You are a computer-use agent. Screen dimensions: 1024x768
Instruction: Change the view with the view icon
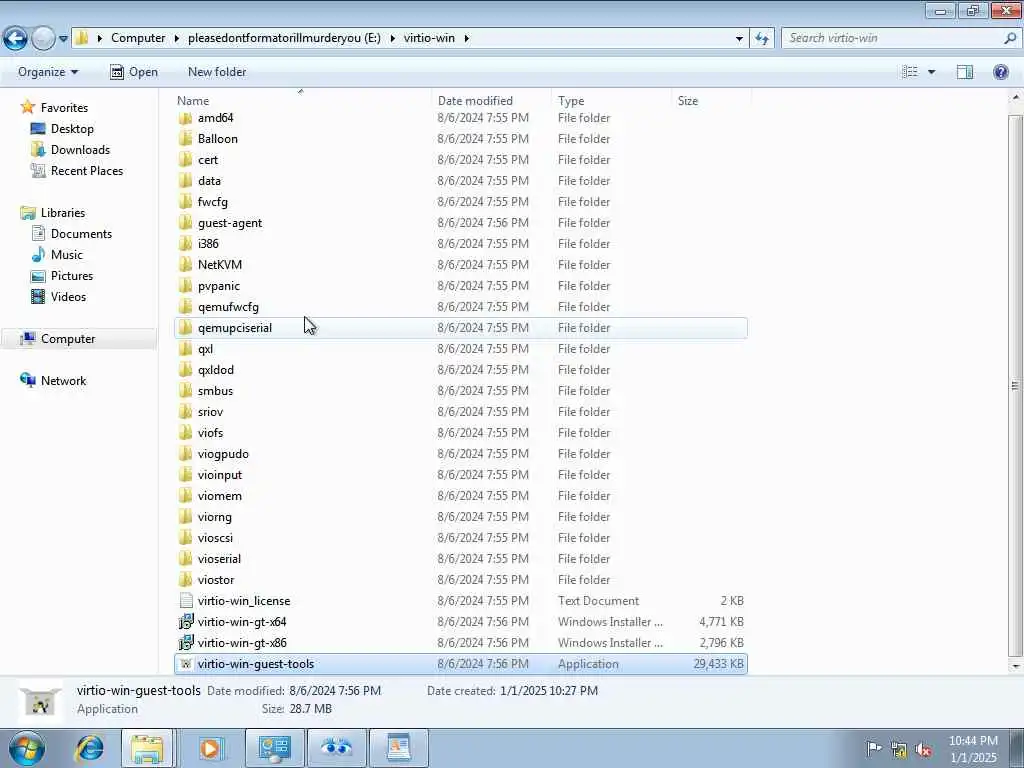pos(910,72)
